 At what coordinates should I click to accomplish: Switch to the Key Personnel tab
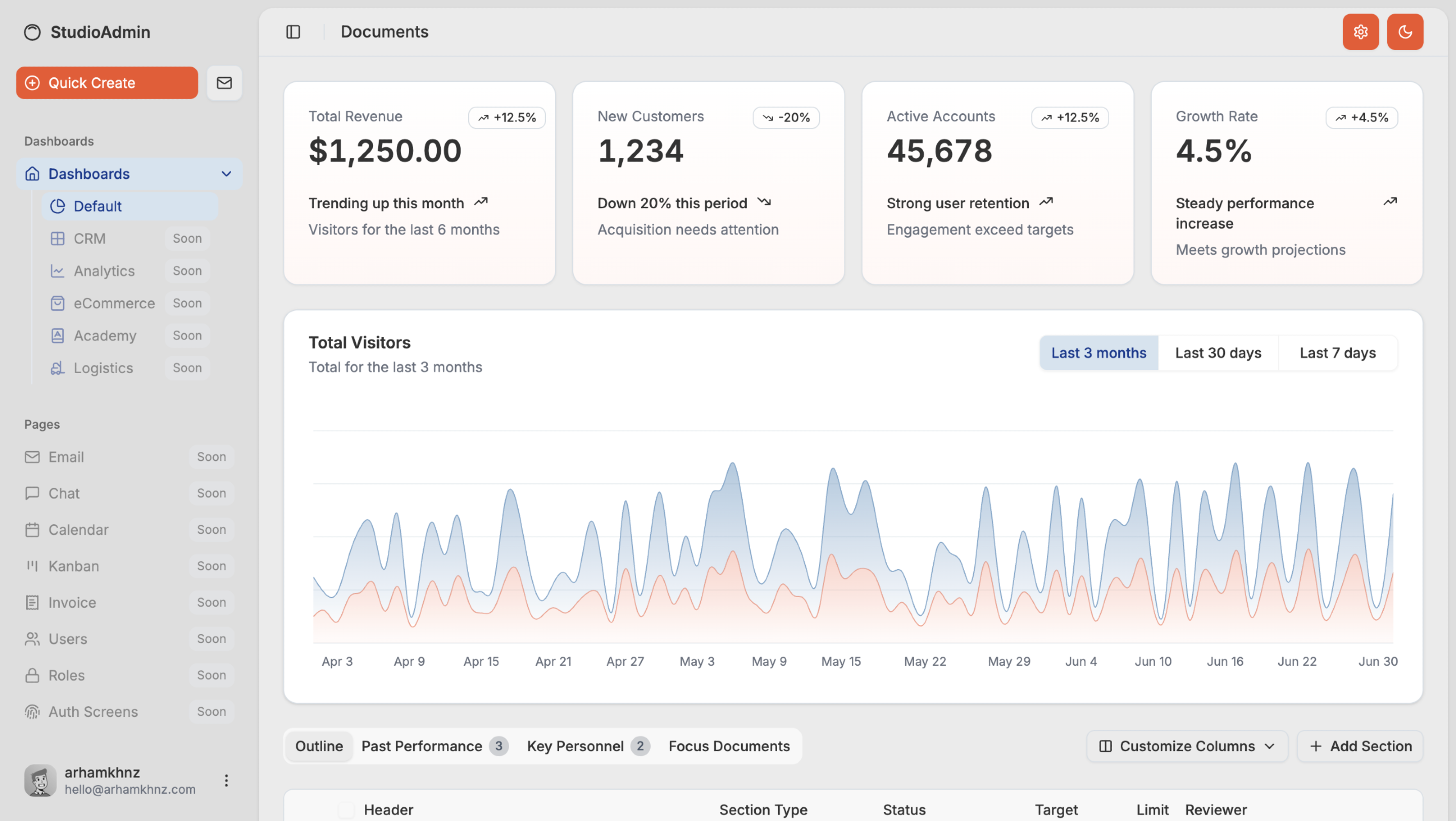click(x=575, y=746)
